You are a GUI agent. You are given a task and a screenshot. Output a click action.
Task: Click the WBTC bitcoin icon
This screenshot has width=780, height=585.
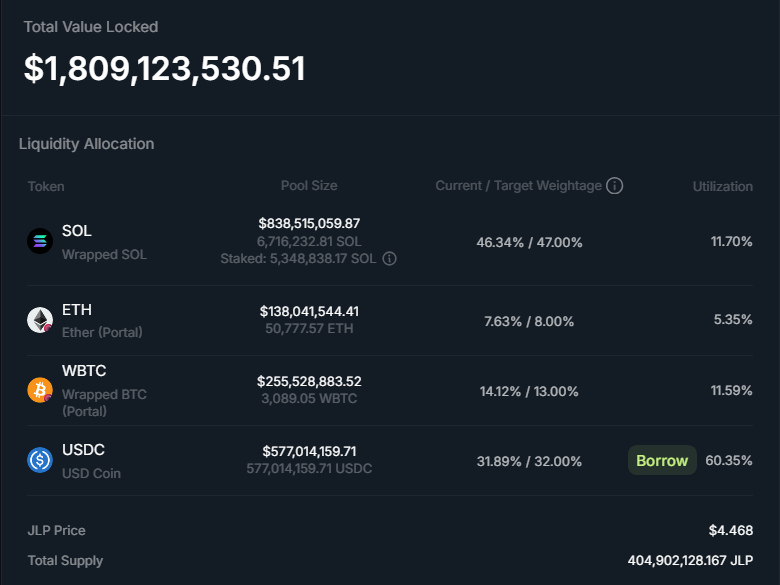pos(39,390)
